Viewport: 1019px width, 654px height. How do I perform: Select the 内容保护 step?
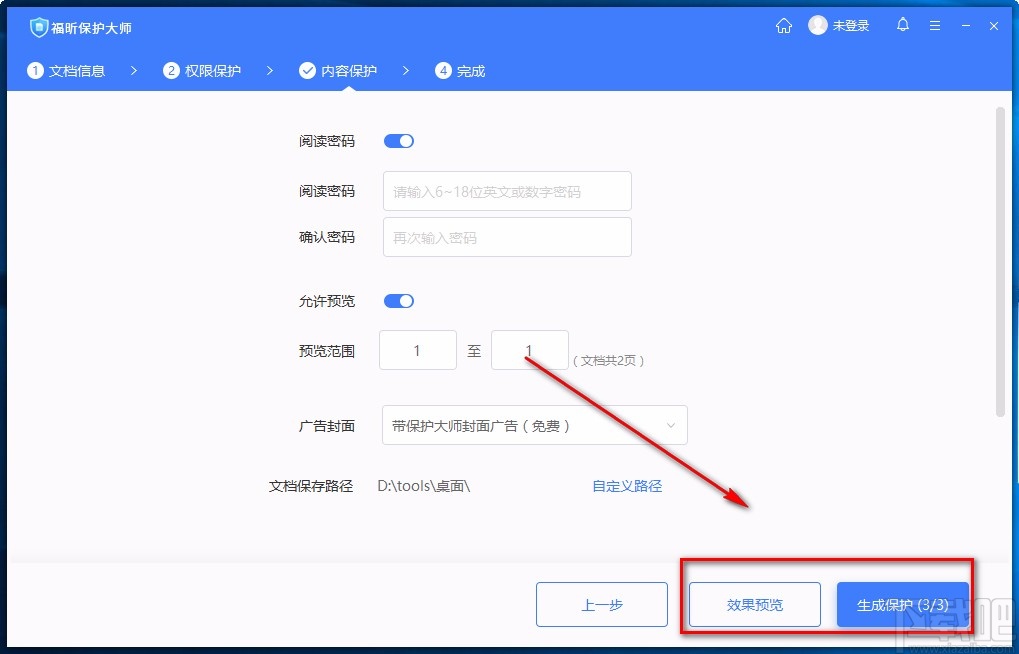338,71
